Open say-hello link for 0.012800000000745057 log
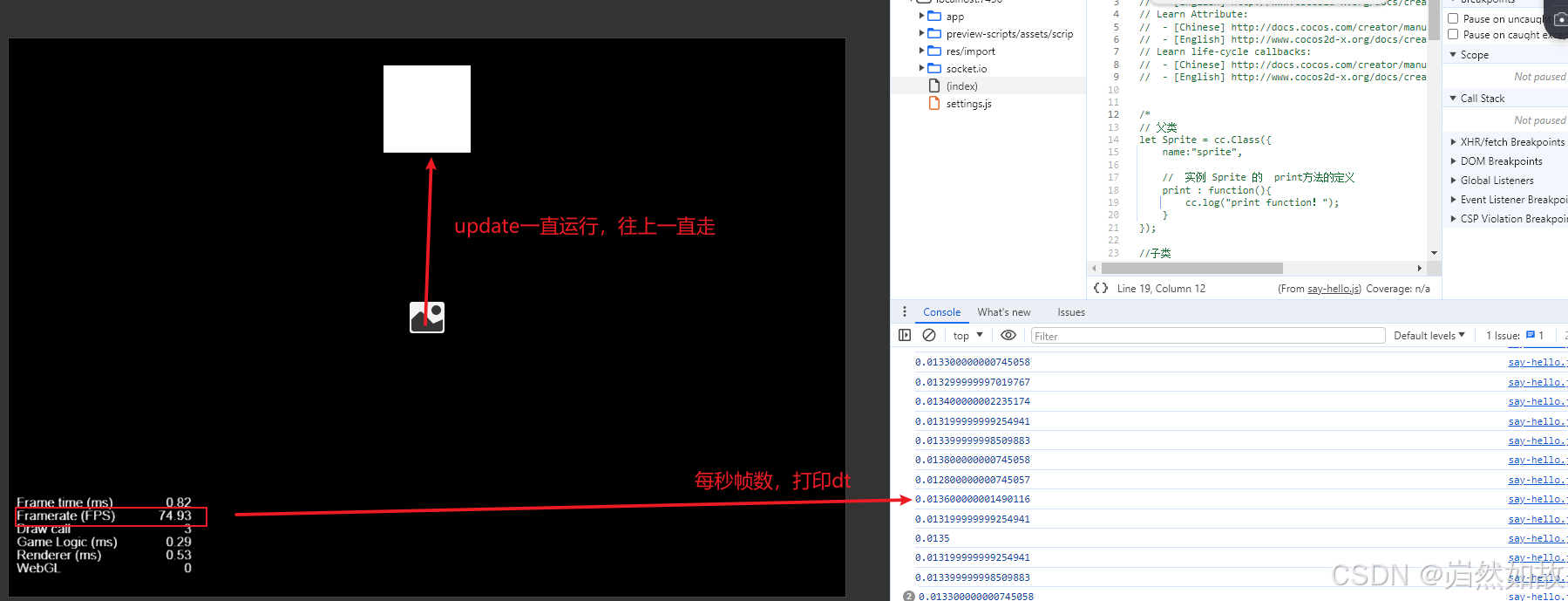Viewport: 1568px width, 601px height. (1537, 480)
